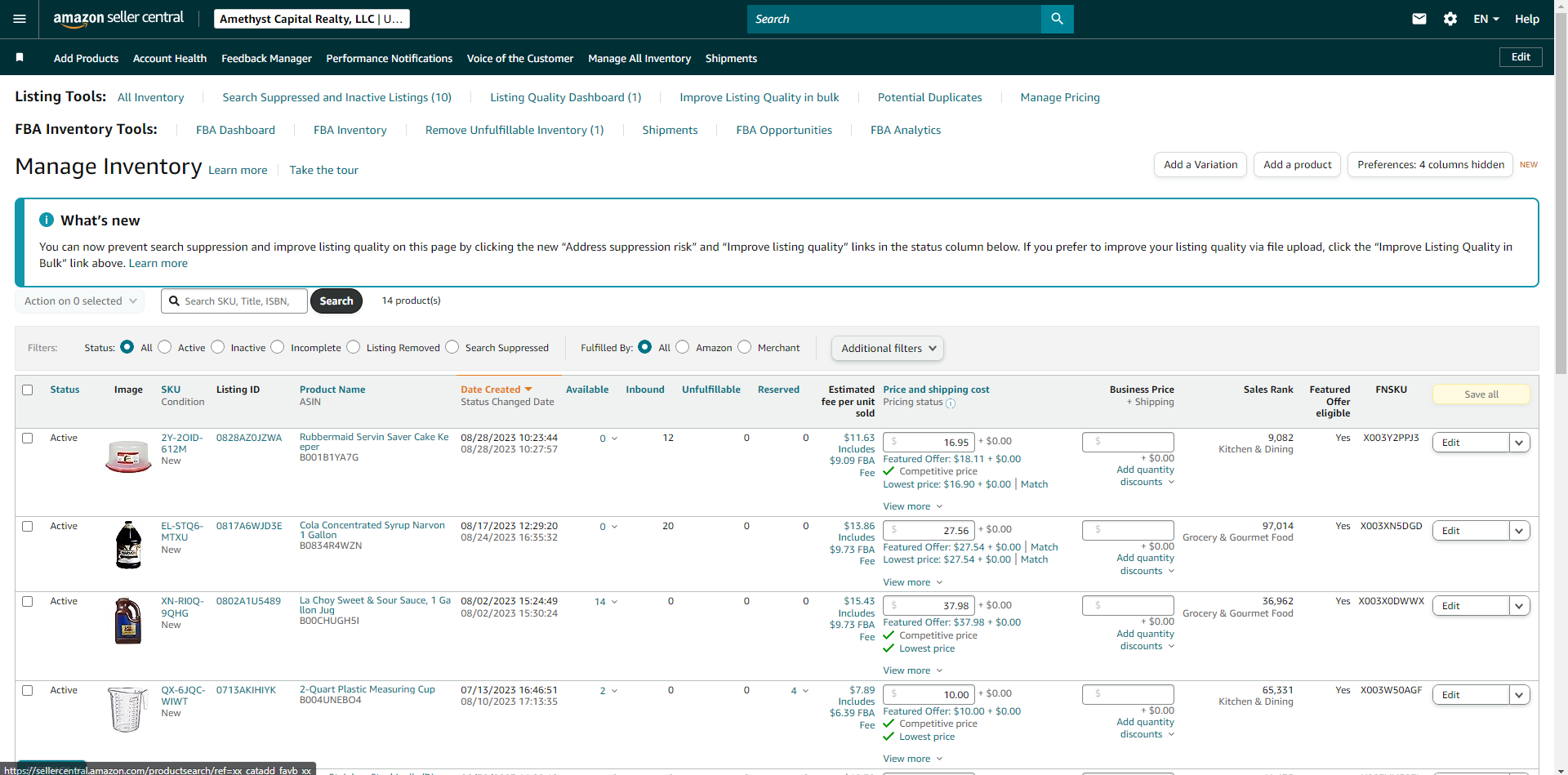The height and width of the screenshot is (775, 1568).
Task: Open FBA Dashboard link
Action: coord(235,130)
